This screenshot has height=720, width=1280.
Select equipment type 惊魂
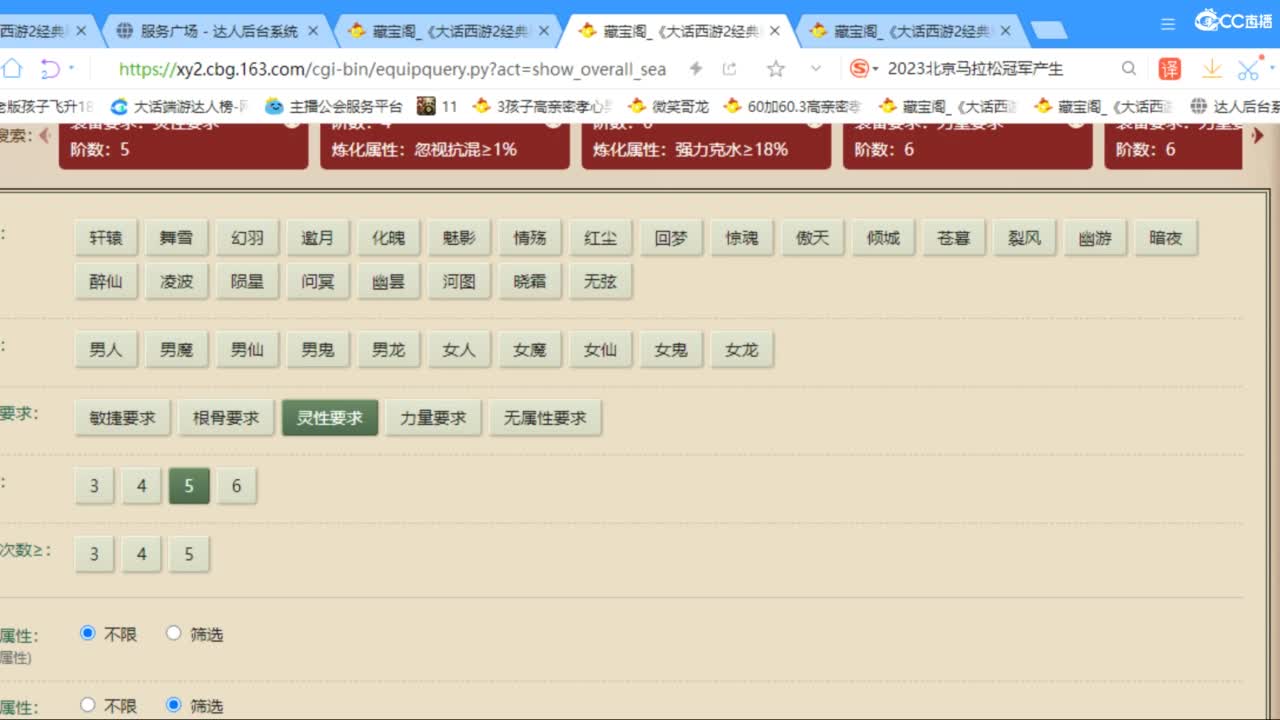click(742, 238)
